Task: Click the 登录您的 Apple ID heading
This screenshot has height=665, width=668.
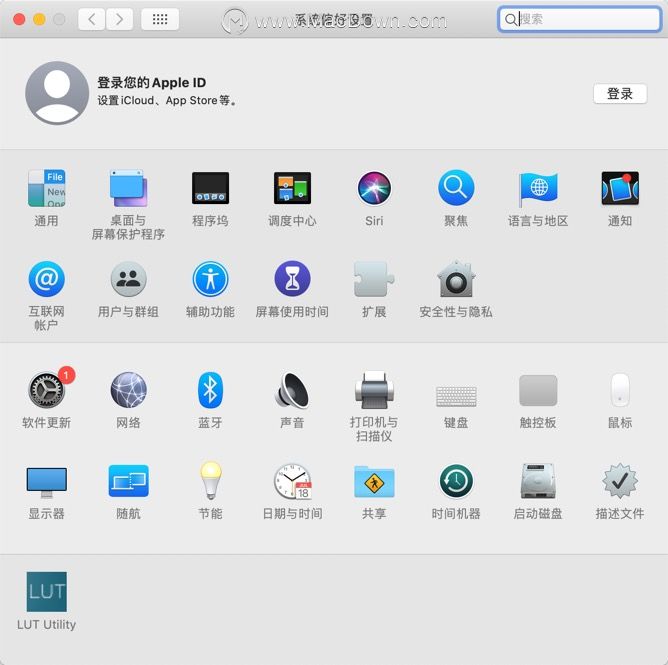Action: [152, 83]
